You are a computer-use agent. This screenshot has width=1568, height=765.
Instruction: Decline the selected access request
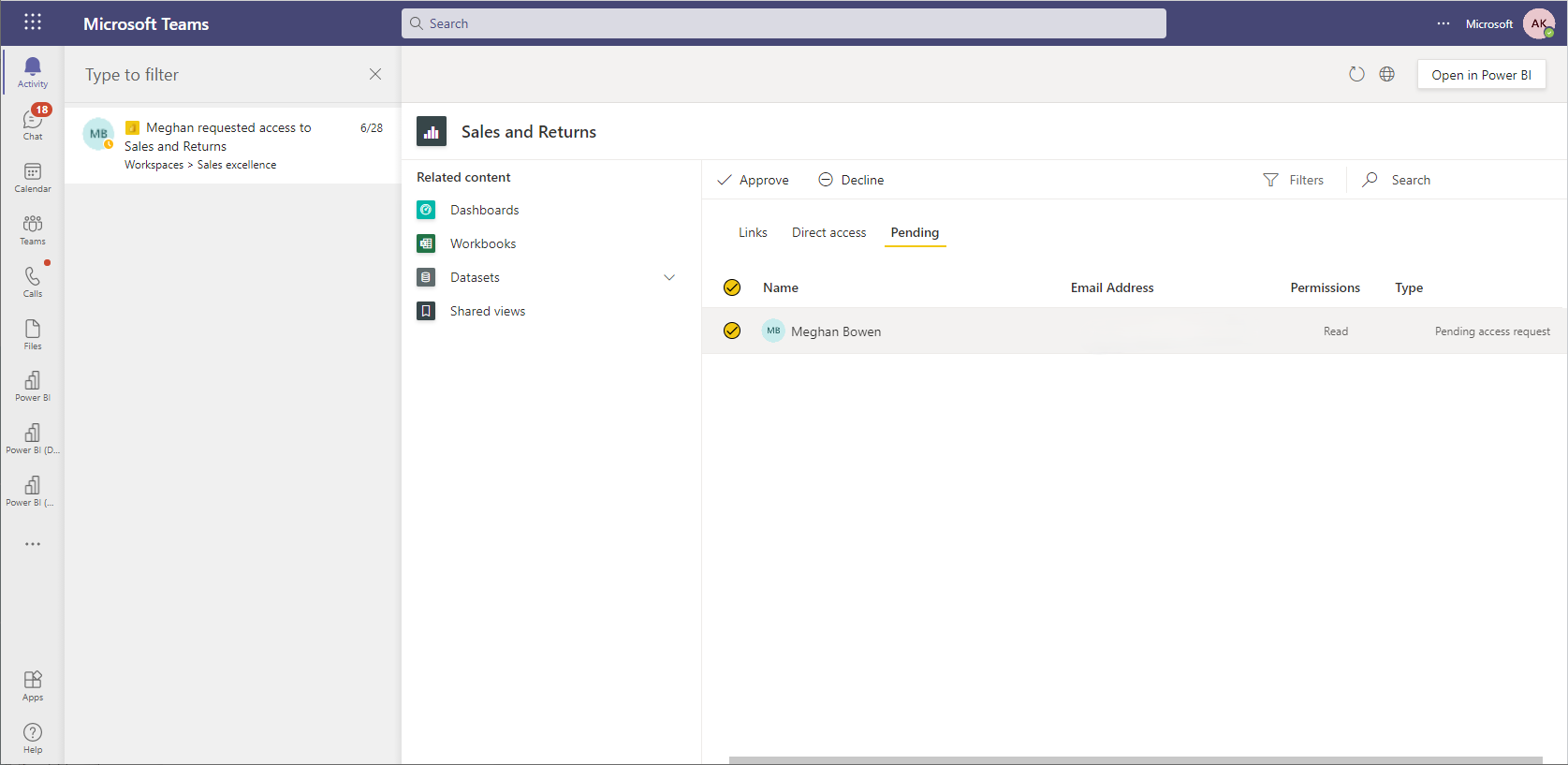coord(851,180)
